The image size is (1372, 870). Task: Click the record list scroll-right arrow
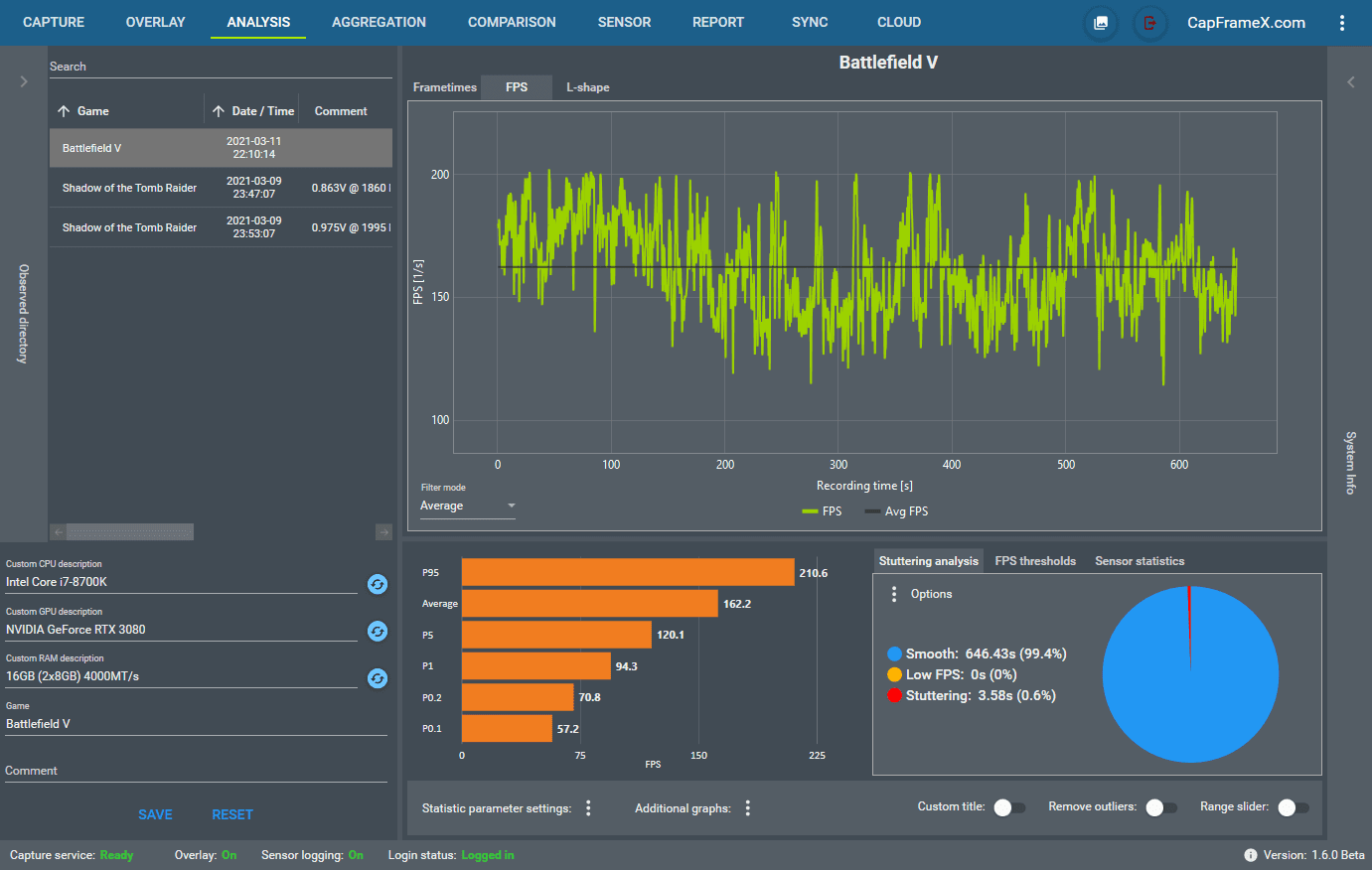383,532
